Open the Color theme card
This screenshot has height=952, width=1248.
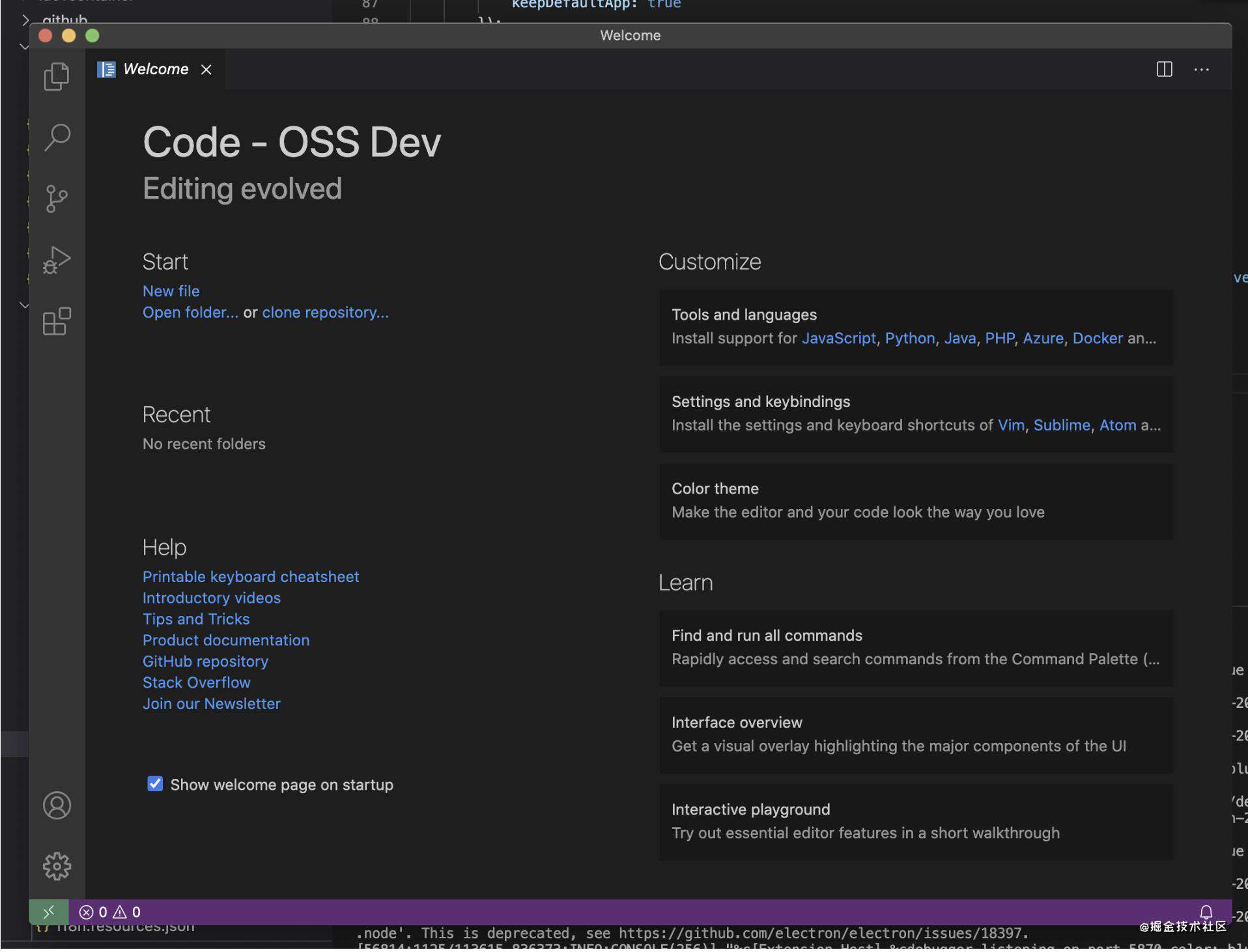(x=916, y=501)
